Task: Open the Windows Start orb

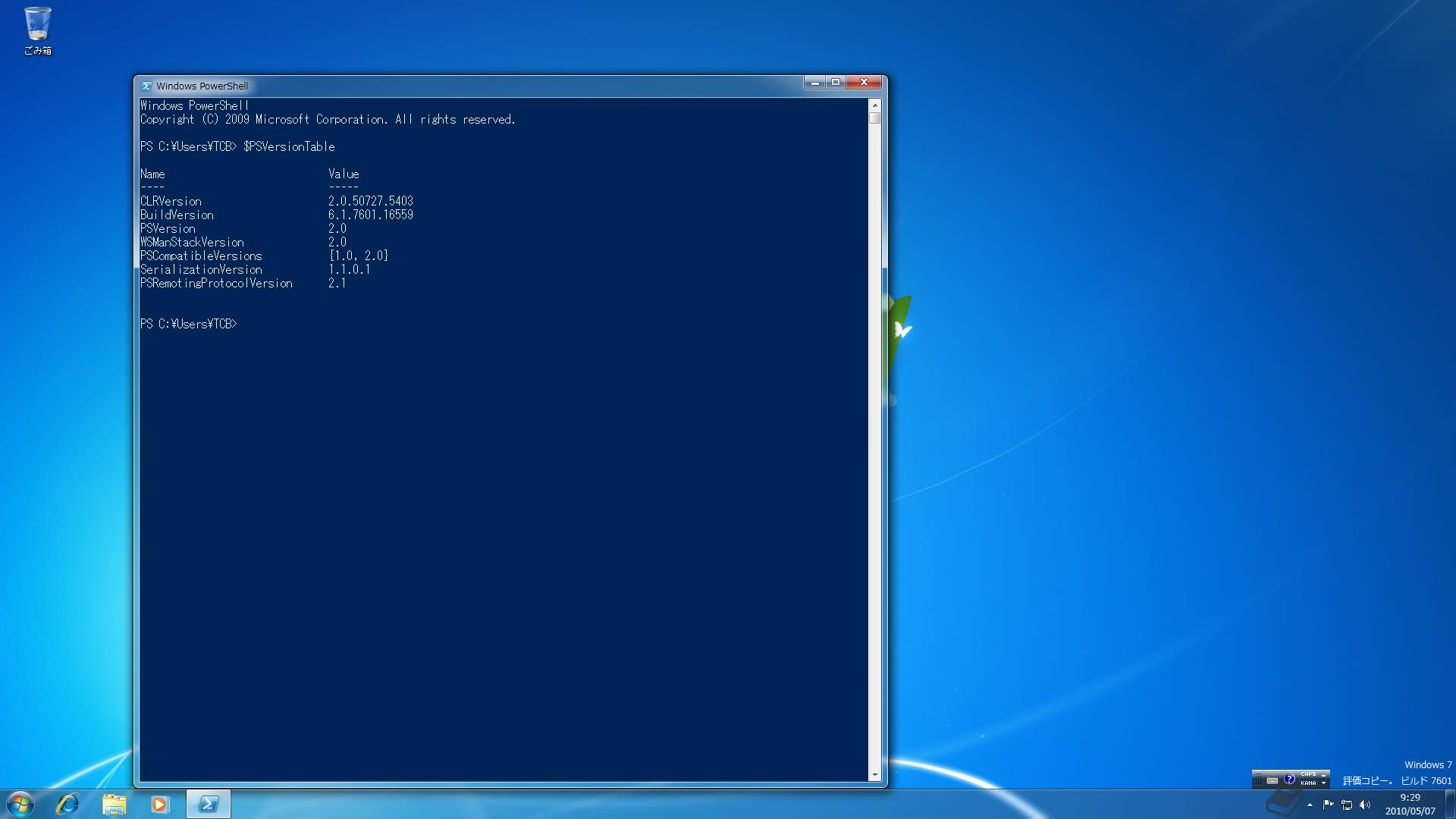Action: tap(20, 804)
